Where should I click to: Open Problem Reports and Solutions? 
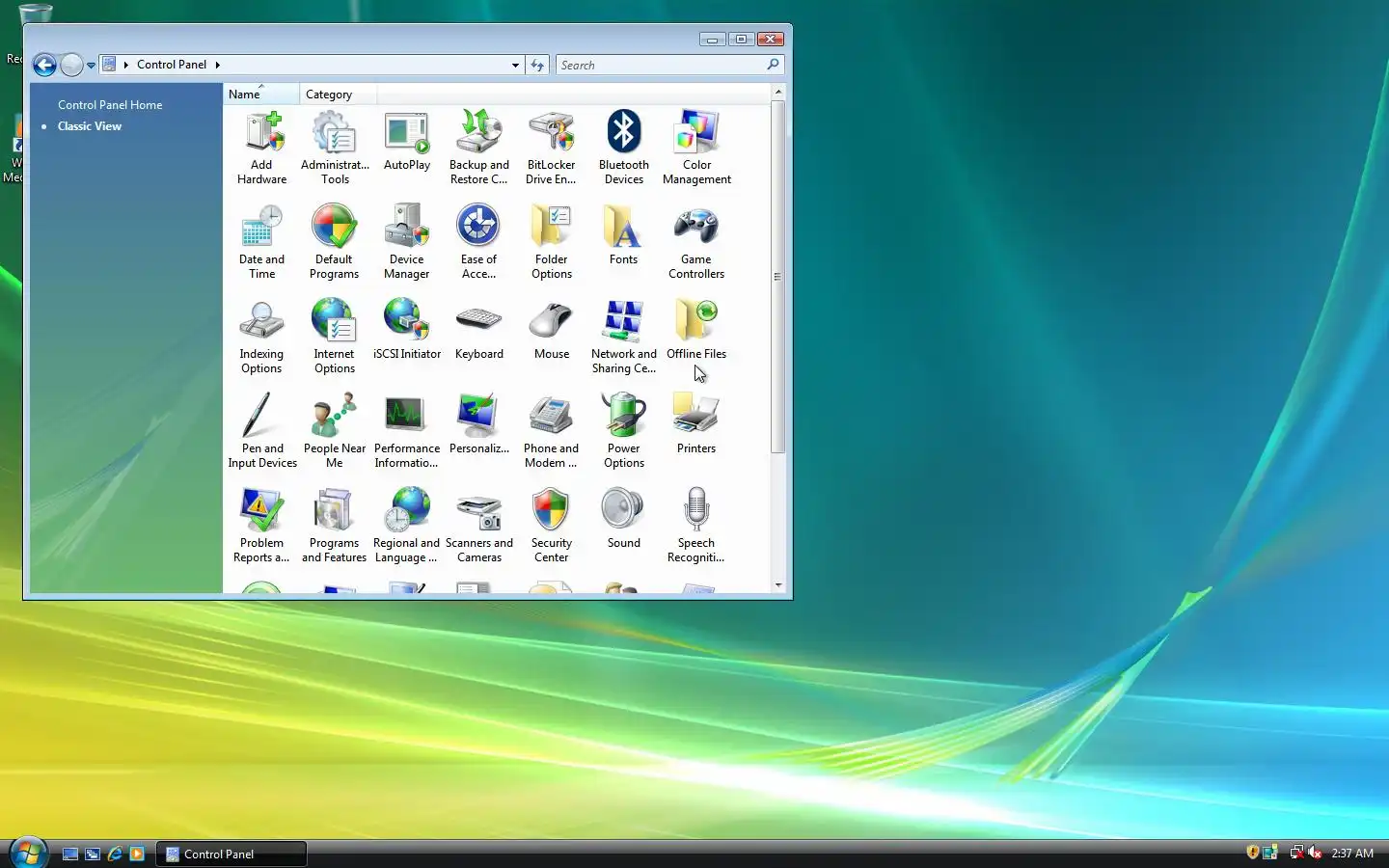tap(261, 525)
